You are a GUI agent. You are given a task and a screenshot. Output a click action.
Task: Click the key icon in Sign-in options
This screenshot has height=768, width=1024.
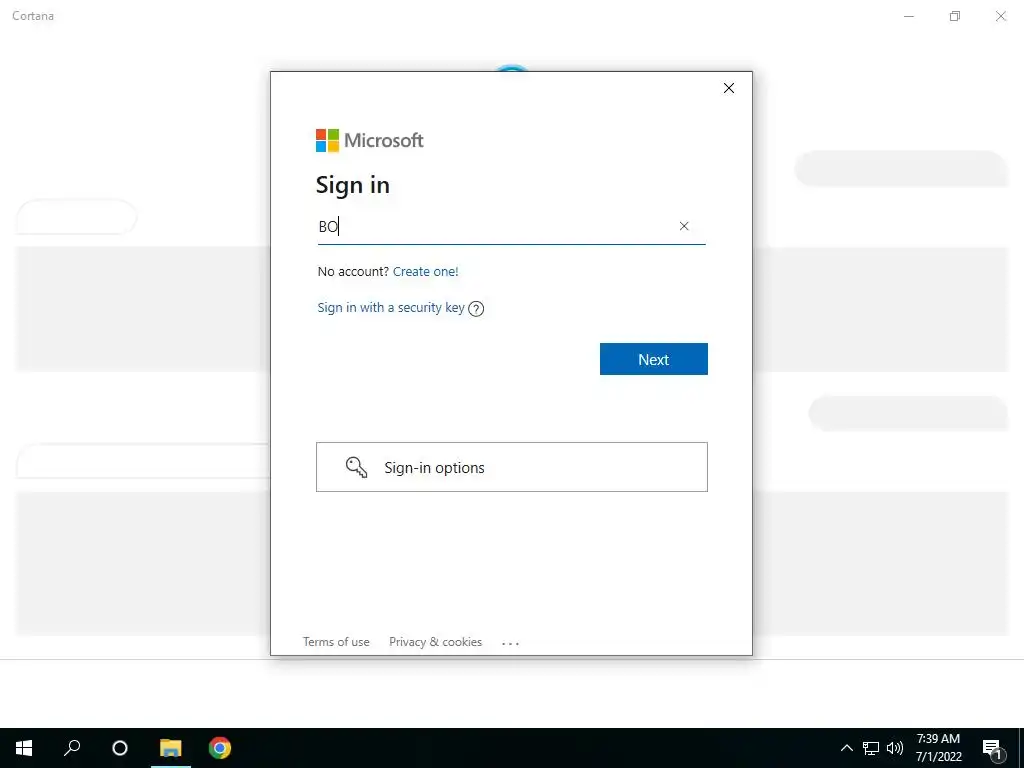click(x=356, y=467)
